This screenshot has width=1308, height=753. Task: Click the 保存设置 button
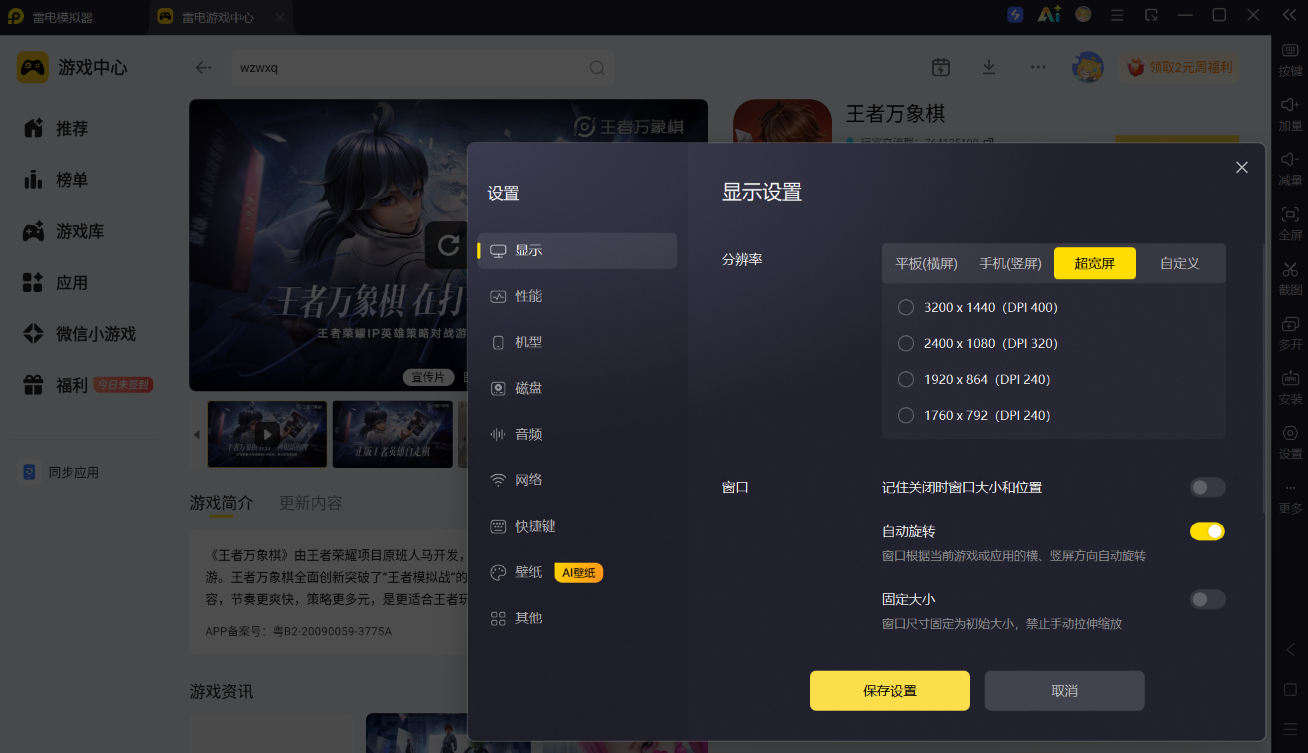[x=890, y=691]
